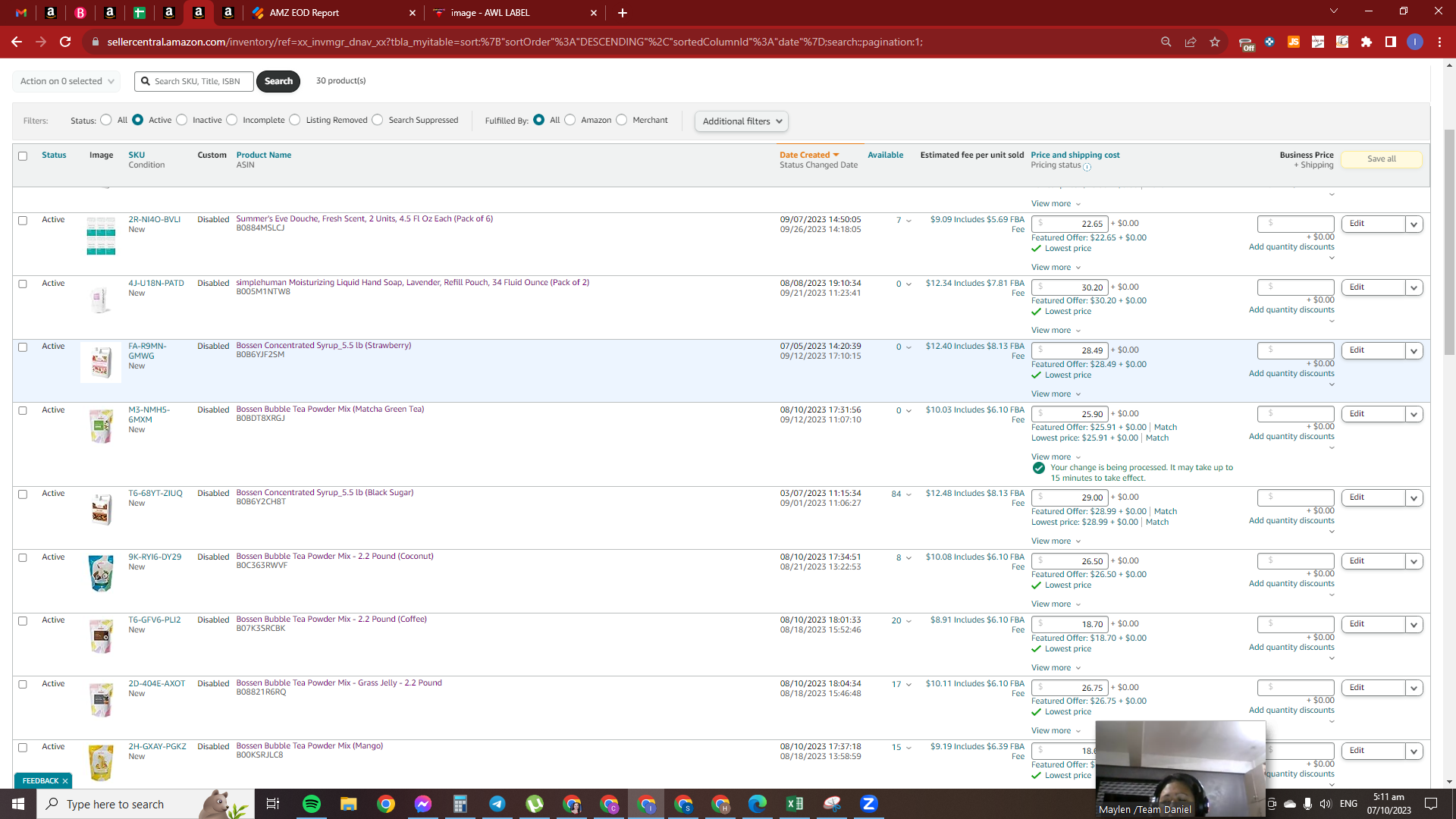The height and width of the screenshot is (819, 1456).
Task: Open Bossen Bubble Tea Powder Mix (Mango) listing
Action: click(x=309, y=746)
